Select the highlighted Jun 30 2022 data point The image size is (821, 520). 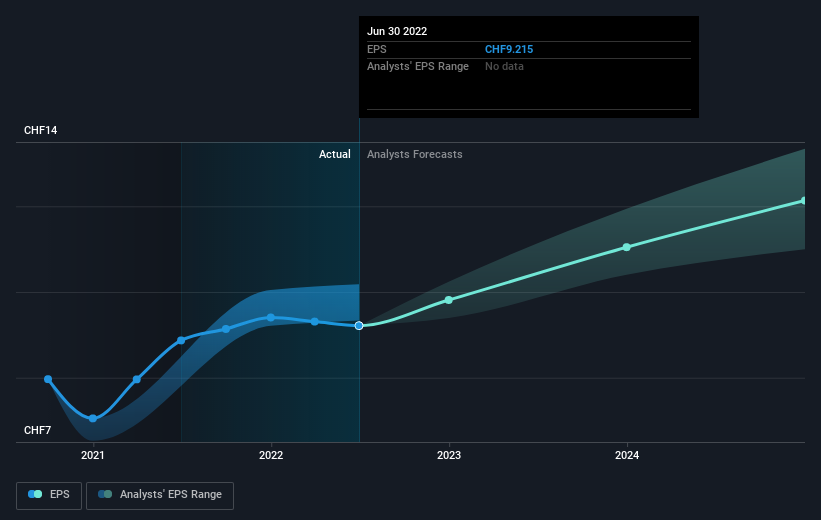click(359, 326)
